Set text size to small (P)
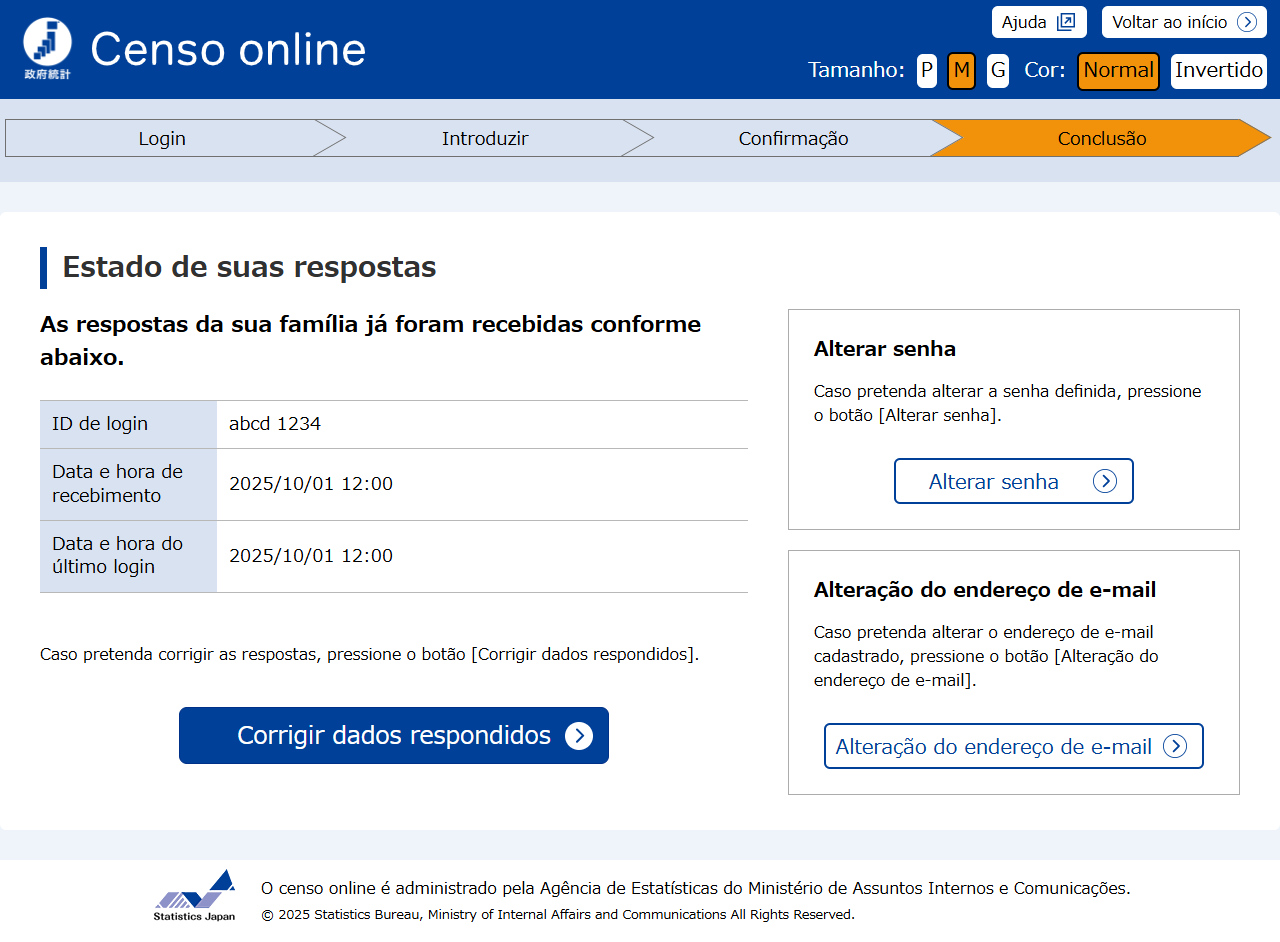Viewport: 1280px width, 942px height. pos(927,70)
